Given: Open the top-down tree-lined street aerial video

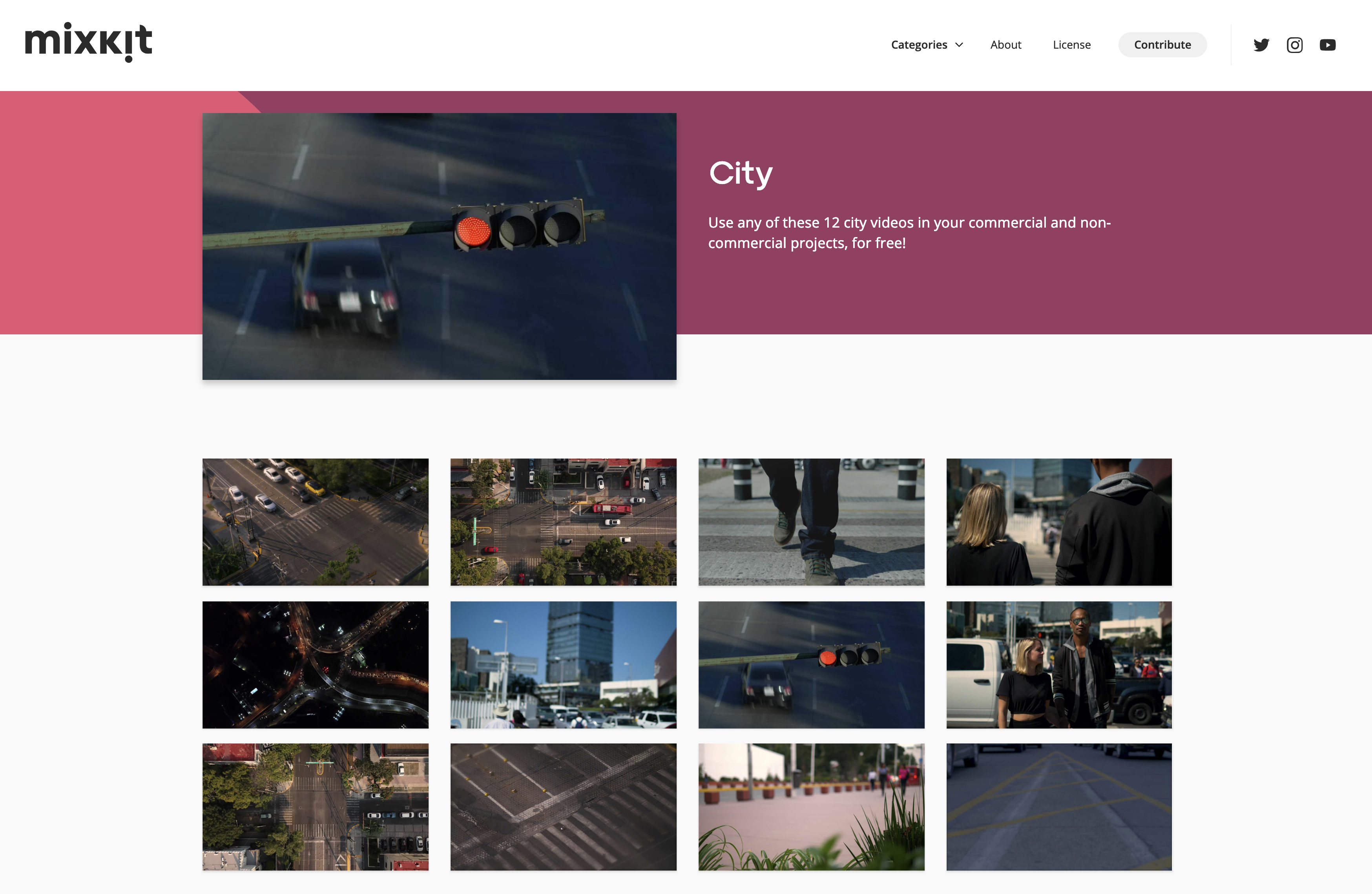Looking at the screenshot, I should coord(315,807).
